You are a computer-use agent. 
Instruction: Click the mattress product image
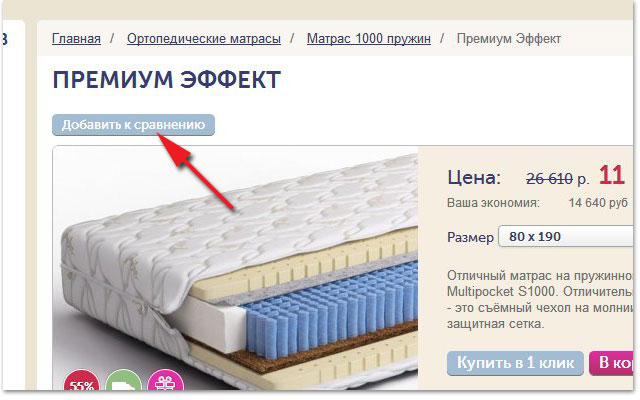coord(235,267)
